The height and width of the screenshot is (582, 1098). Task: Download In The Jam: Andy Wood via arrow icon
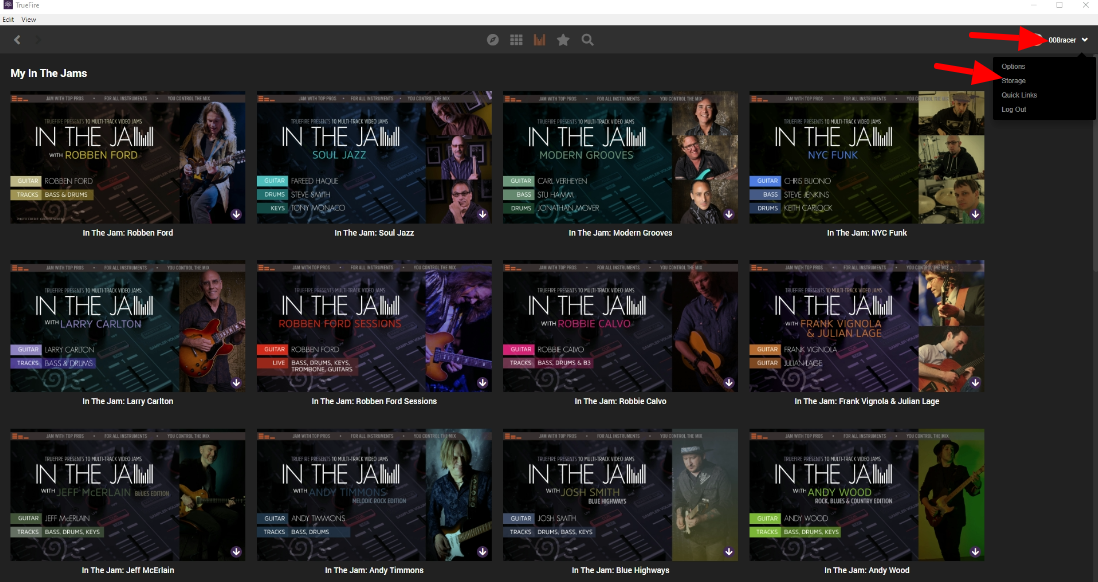(975, 552)
